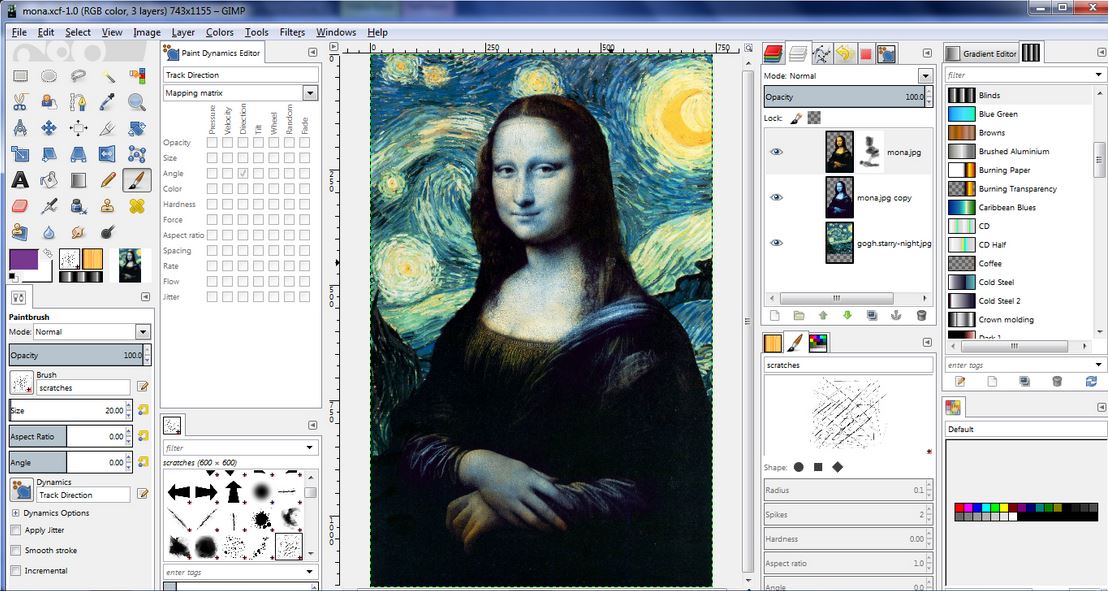Image resolution: width=1109 pixels, height=591 pixels.
Task: Select the Eraser tool
Action: (x=21, y=206)
